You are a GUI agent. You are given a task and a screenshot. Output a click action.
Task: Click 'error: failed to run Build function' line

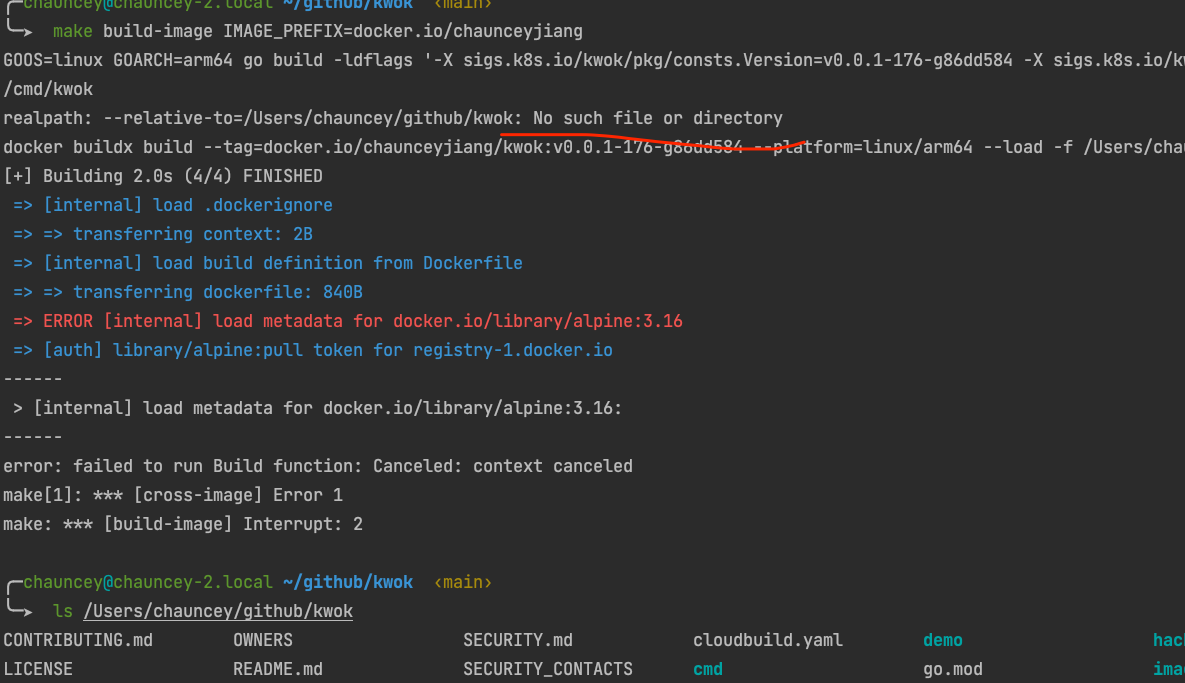click(x=318, y=466)
